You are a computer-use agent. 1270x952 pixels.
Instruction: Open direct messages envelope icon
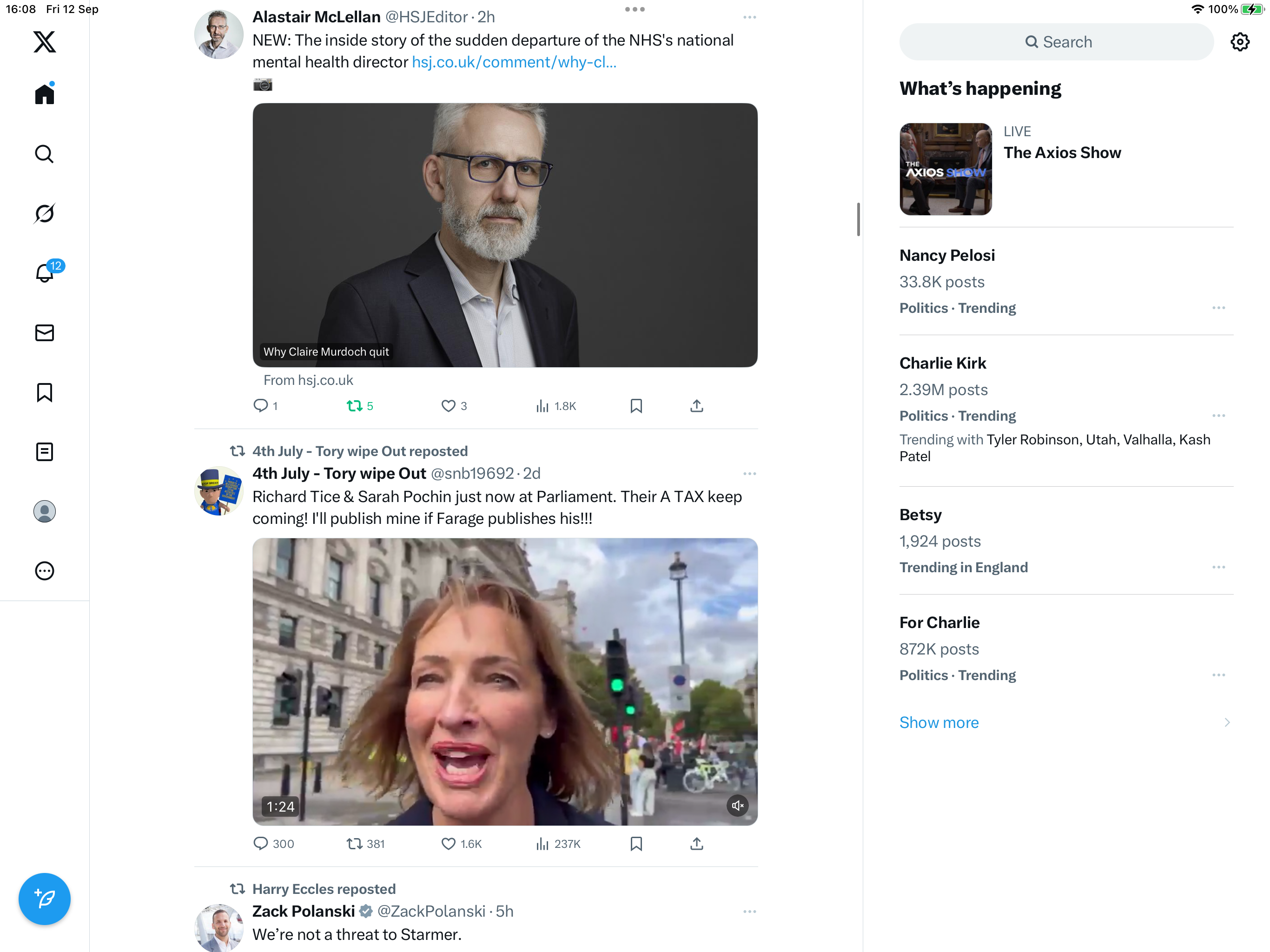pos(44,333)
